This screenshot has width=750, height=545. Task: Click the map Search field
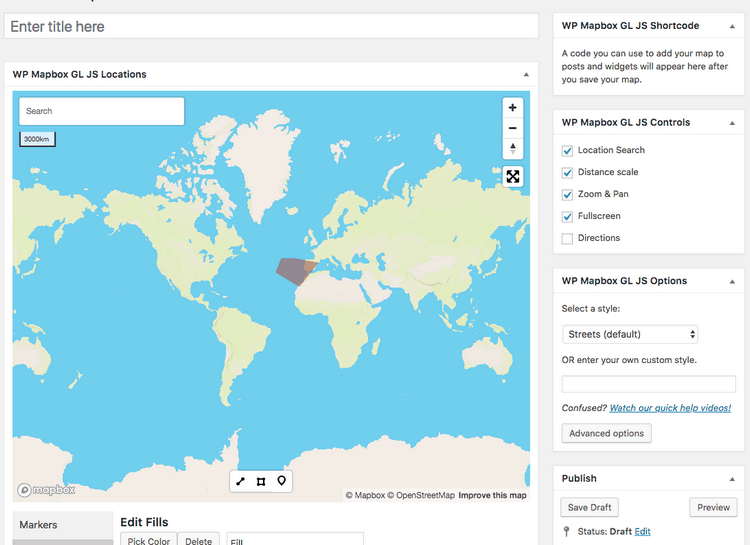[101, 111]
